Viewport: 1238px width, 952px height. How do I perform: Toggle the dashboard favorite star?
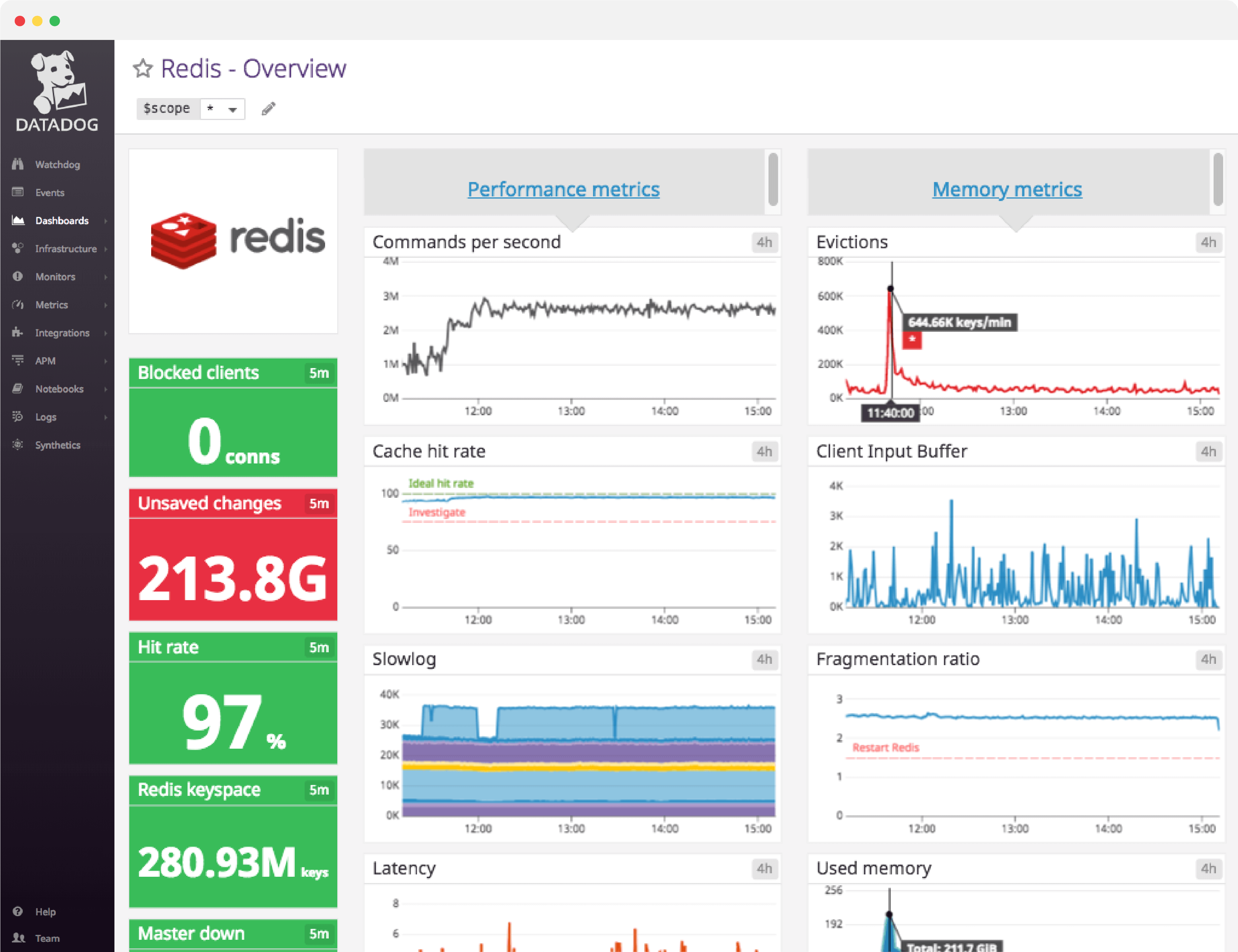tap(143, 68)
